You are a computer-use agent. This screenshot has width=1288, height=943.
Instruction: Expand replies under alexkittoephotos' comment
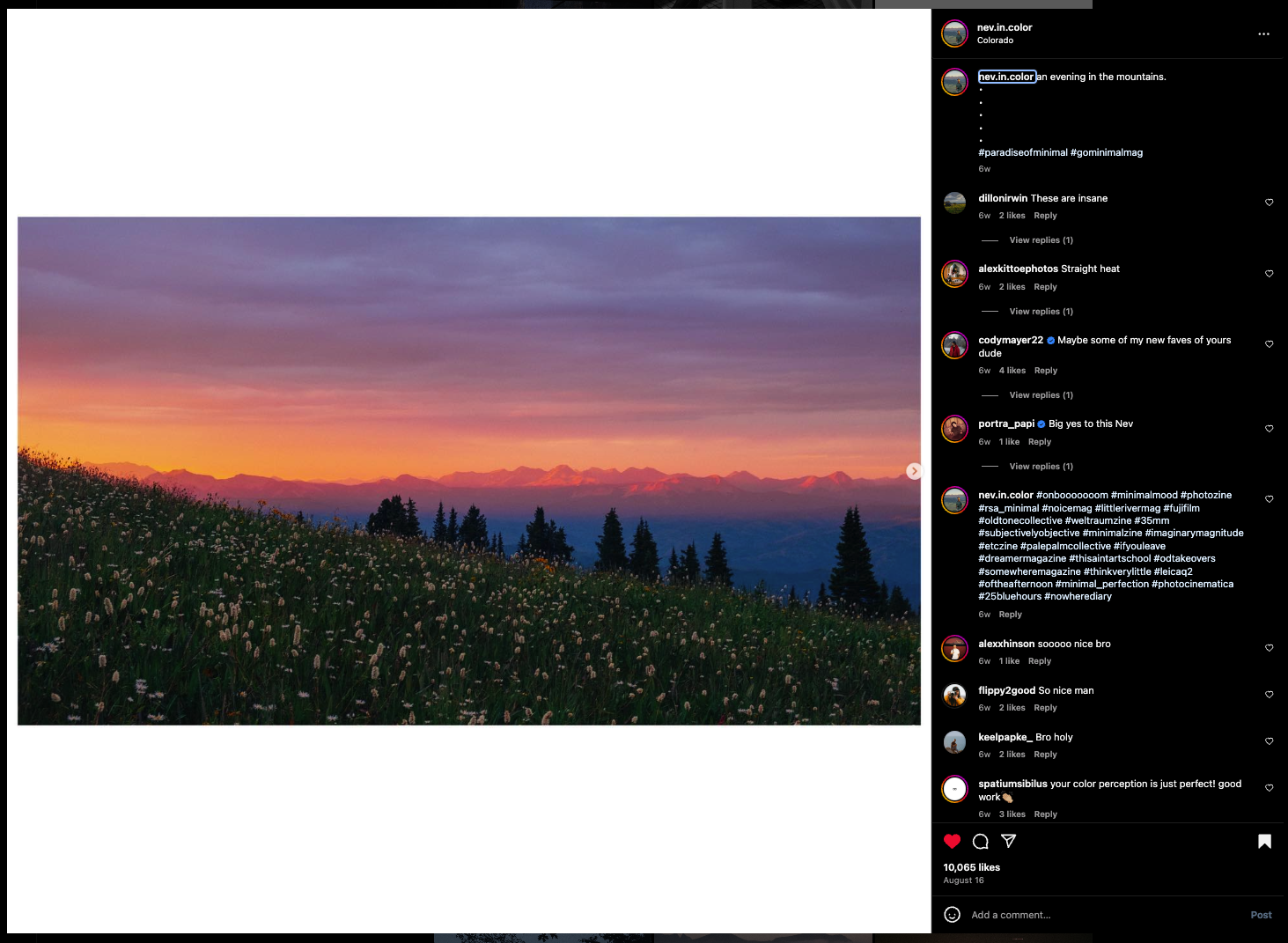pos(1041,312)
